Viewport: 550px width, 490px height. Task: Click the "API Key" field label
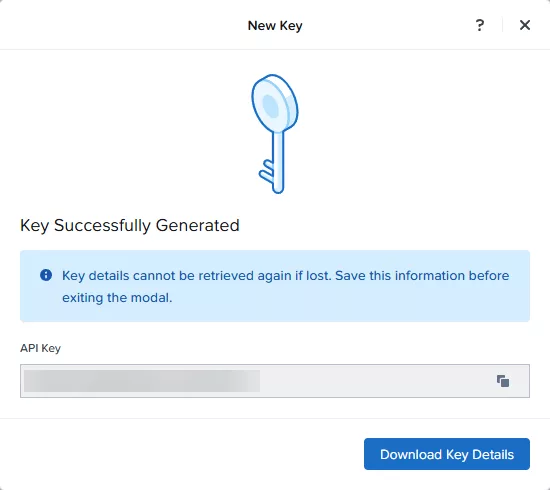click(40, 348)
